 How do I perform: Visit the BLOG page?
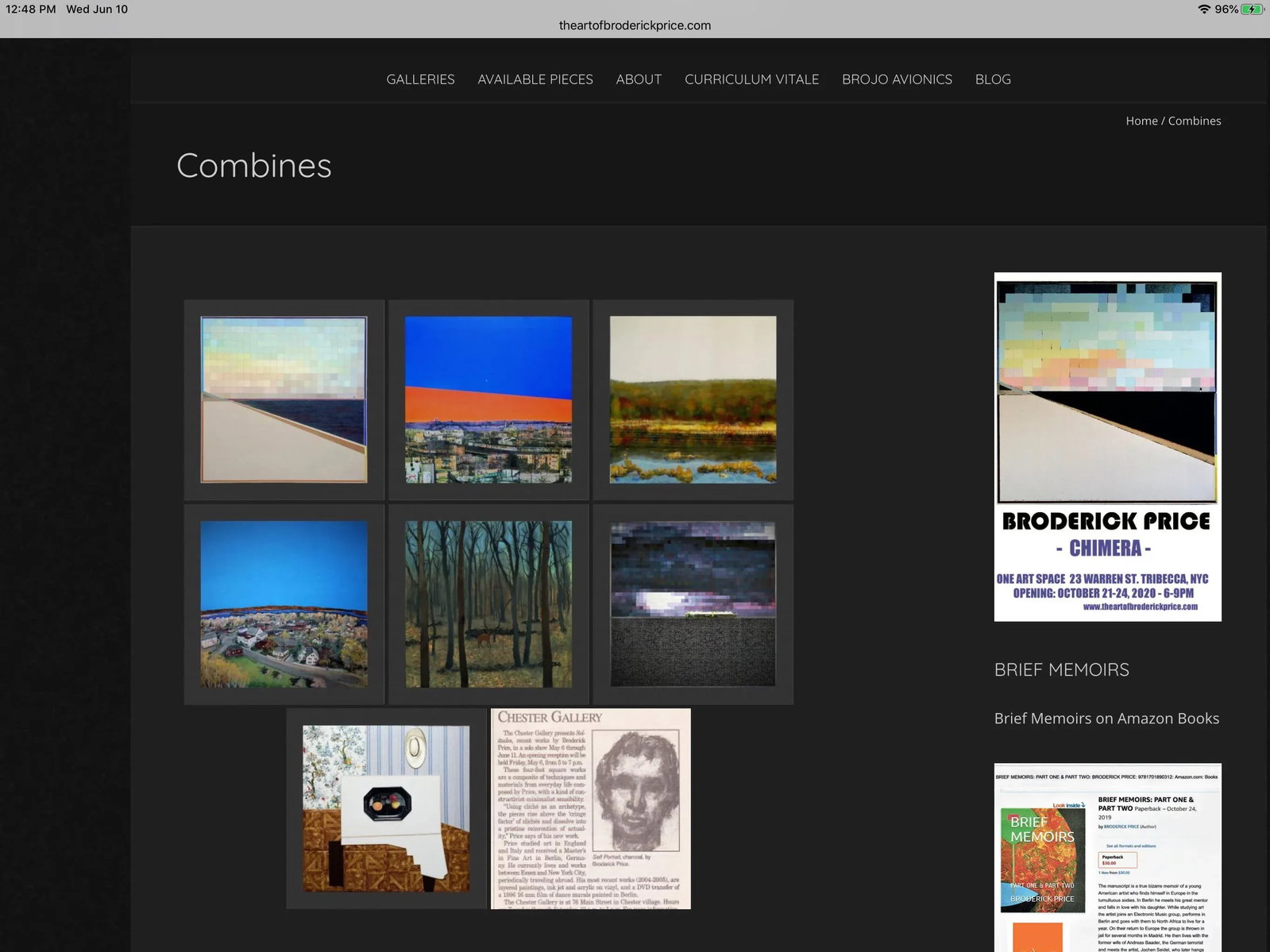pyautogui.click(x=993, y=79)
